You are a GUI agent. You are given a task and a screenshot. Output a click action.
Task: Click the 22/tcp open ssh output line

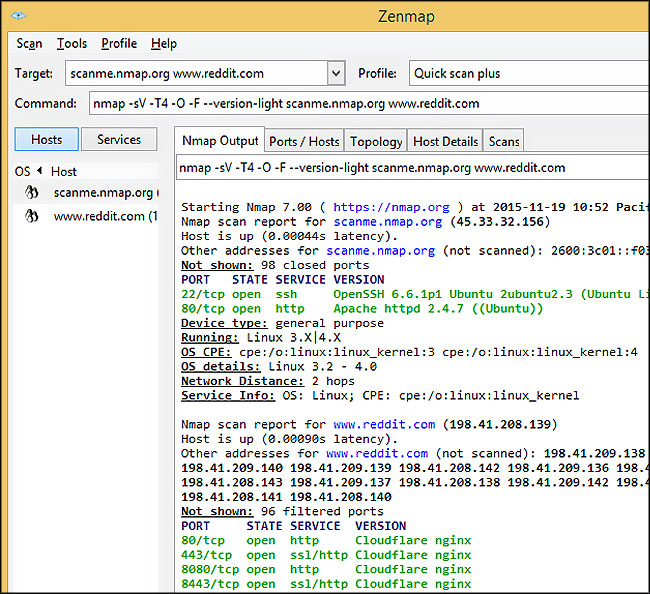click(415, 294)
